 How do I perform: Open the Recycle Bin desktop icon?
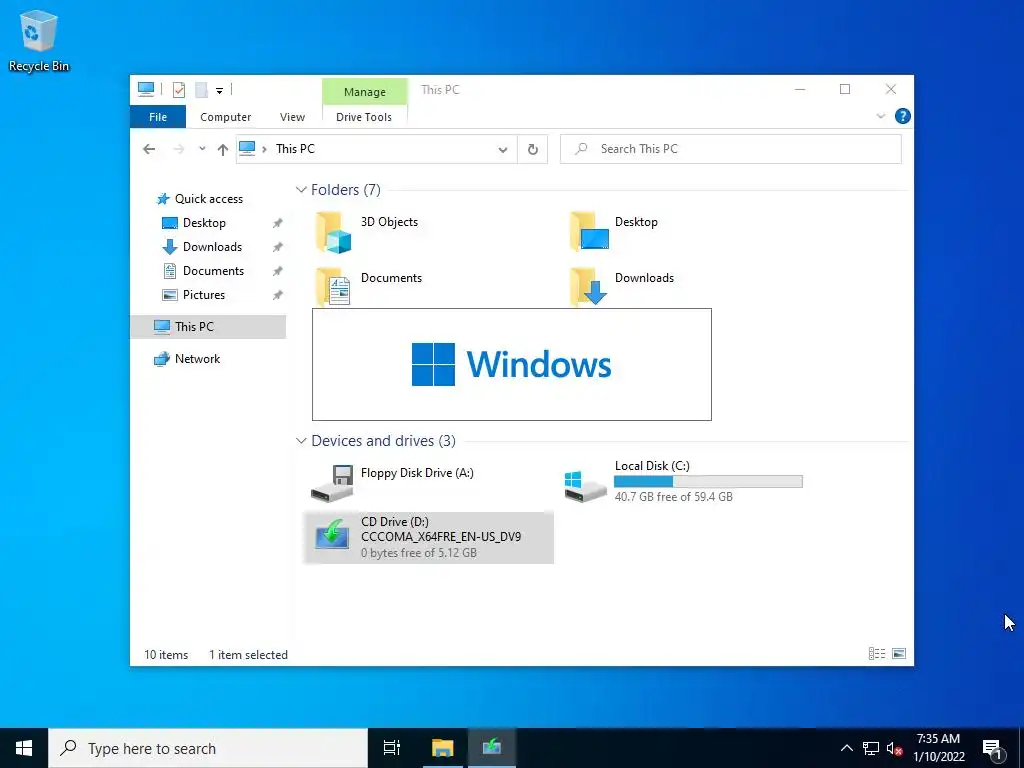tap(39, 40)
